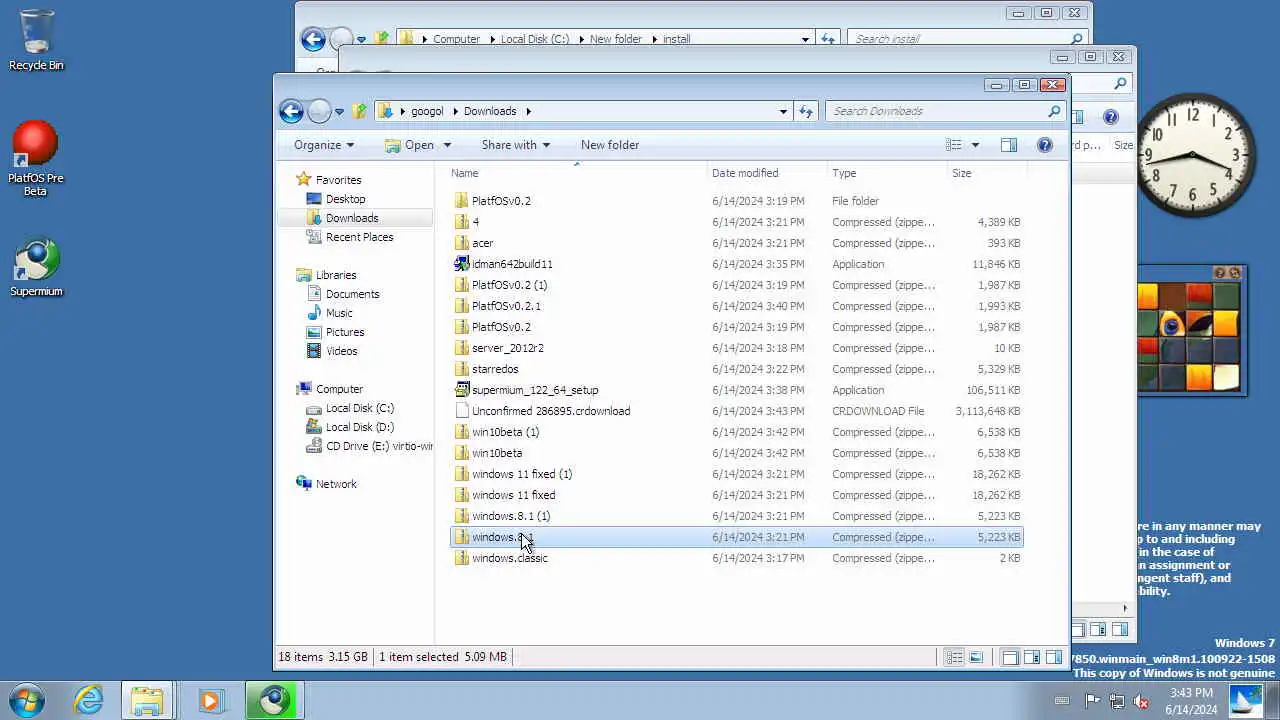
Task: Open recent pages dropdown beside navigation arrows
Action: pos(340,112)
